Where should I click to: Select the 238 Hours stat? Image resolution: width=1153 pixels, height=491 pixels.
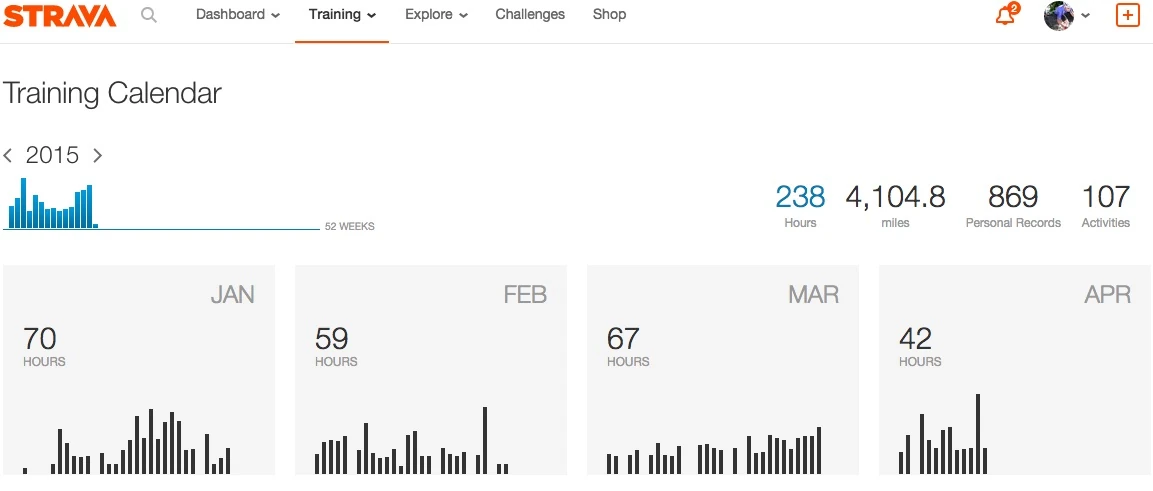800,205
